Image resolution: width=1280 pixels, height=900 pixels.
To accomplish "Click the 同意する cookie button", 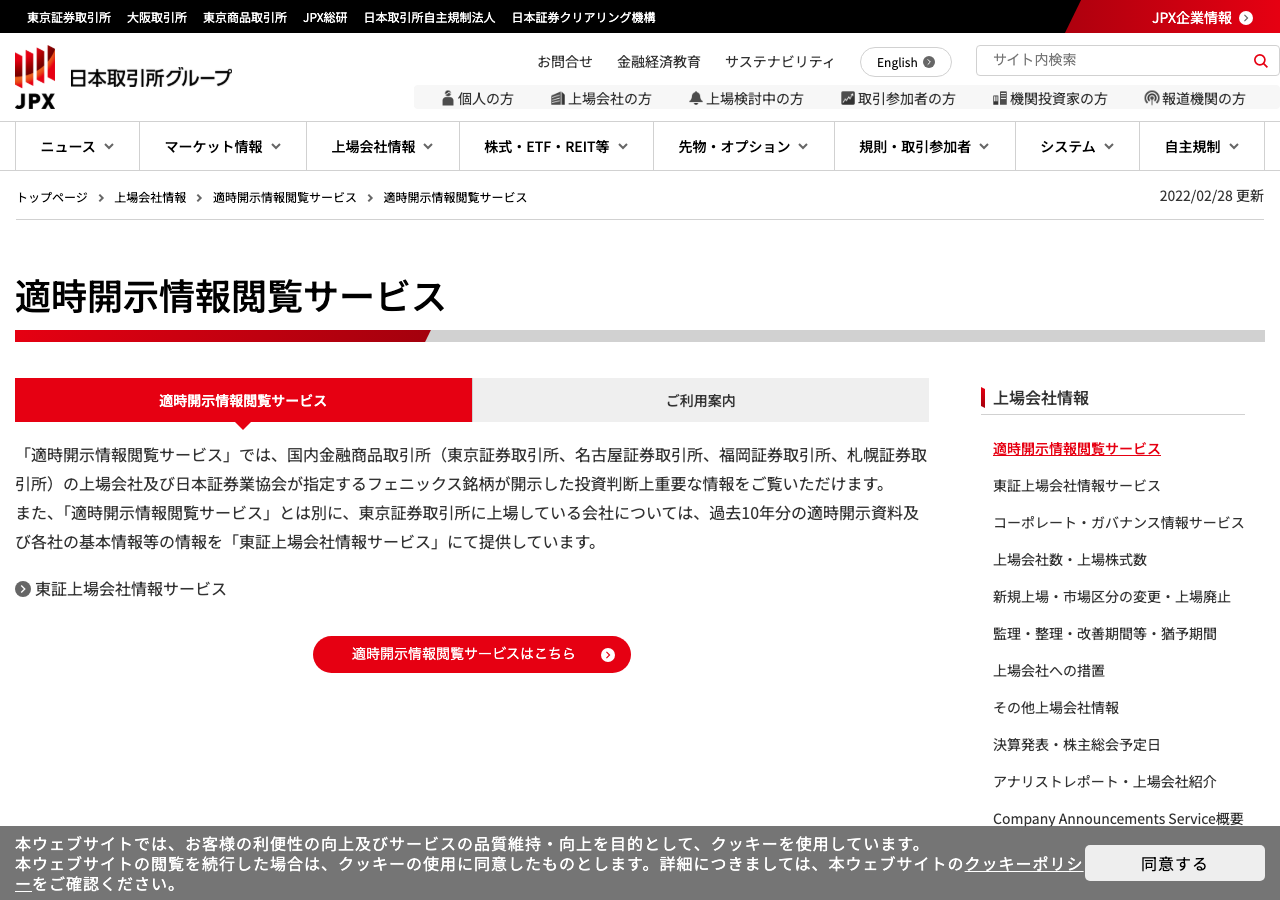I will pos(1175,863).
